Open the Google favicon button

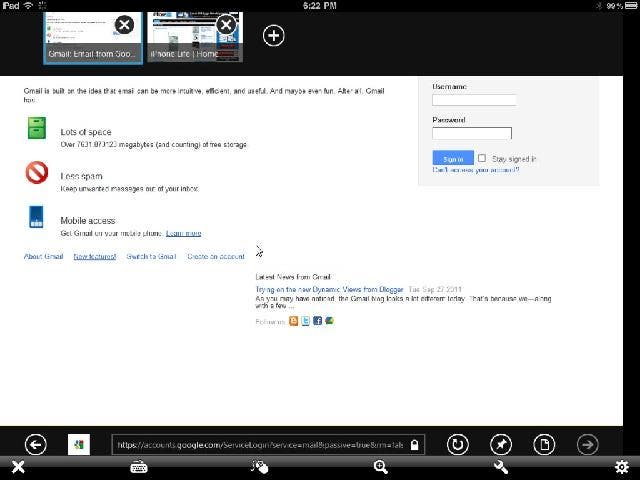coord(79,444)
